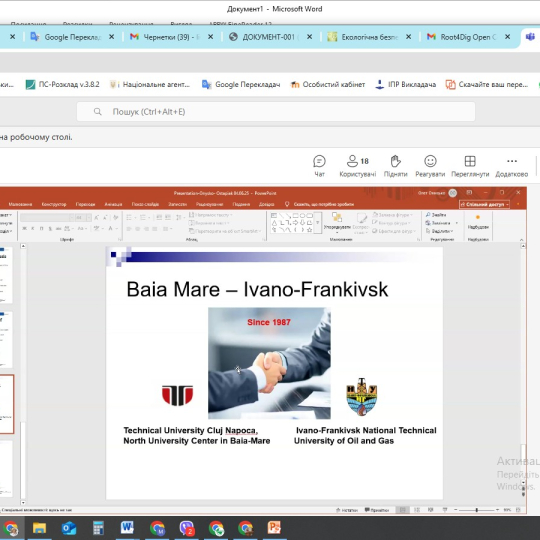The image size is (540, 540).
Task: Open the Спільний доступ share dropdown
Action: [485, 205]
